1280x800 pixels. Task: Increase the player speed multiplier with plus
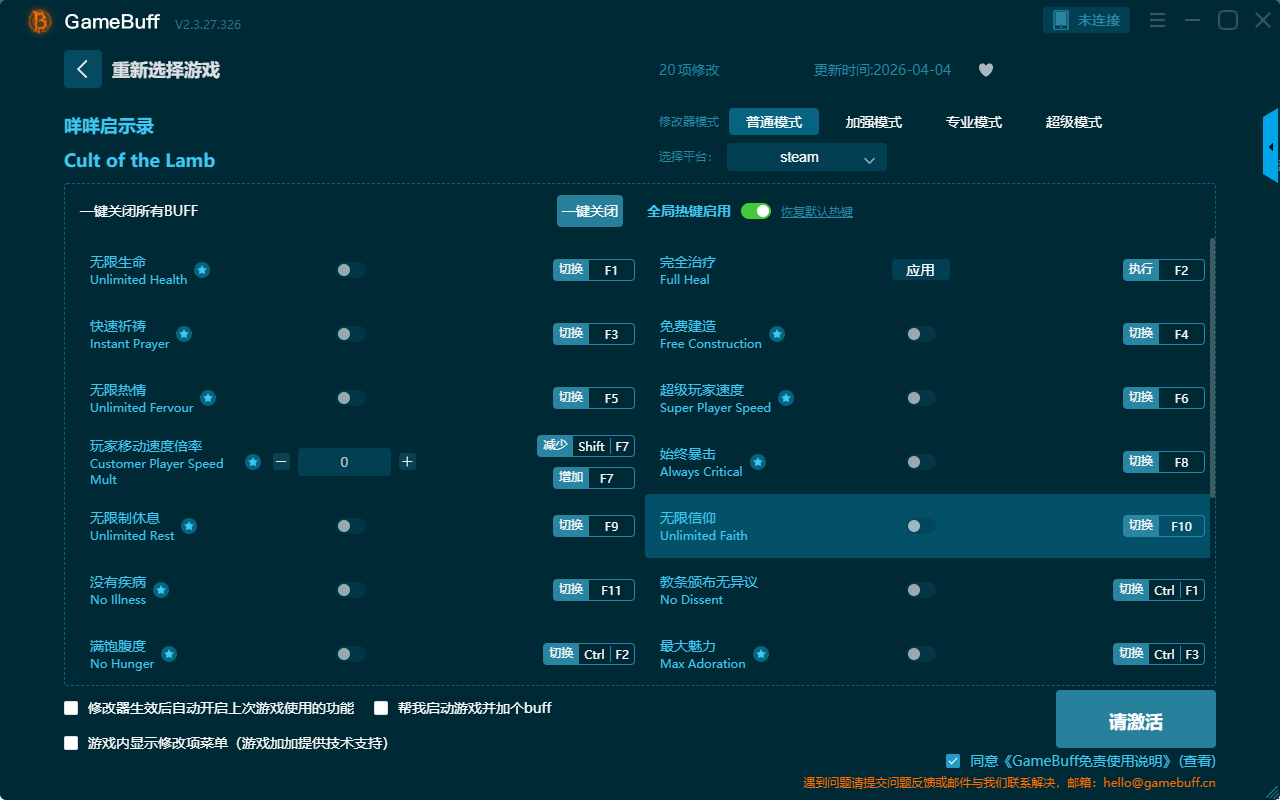pos(407,462)
